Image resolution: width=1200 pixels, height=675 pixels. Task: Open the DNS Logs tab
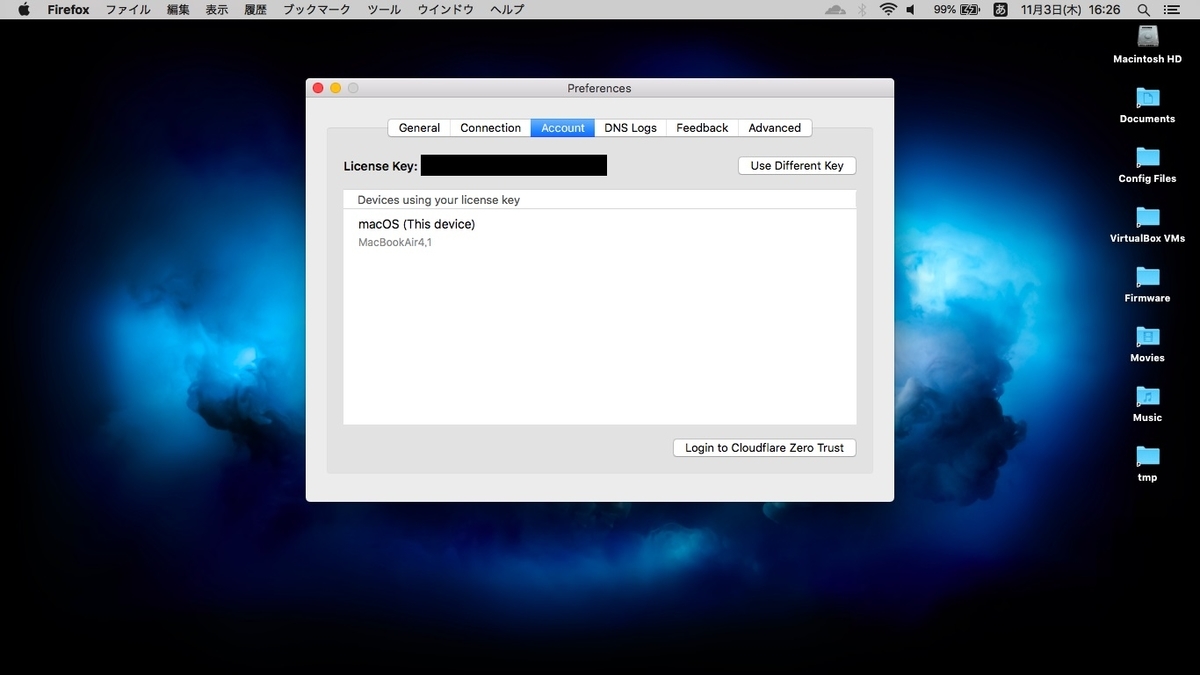click(x=630, y=128)
